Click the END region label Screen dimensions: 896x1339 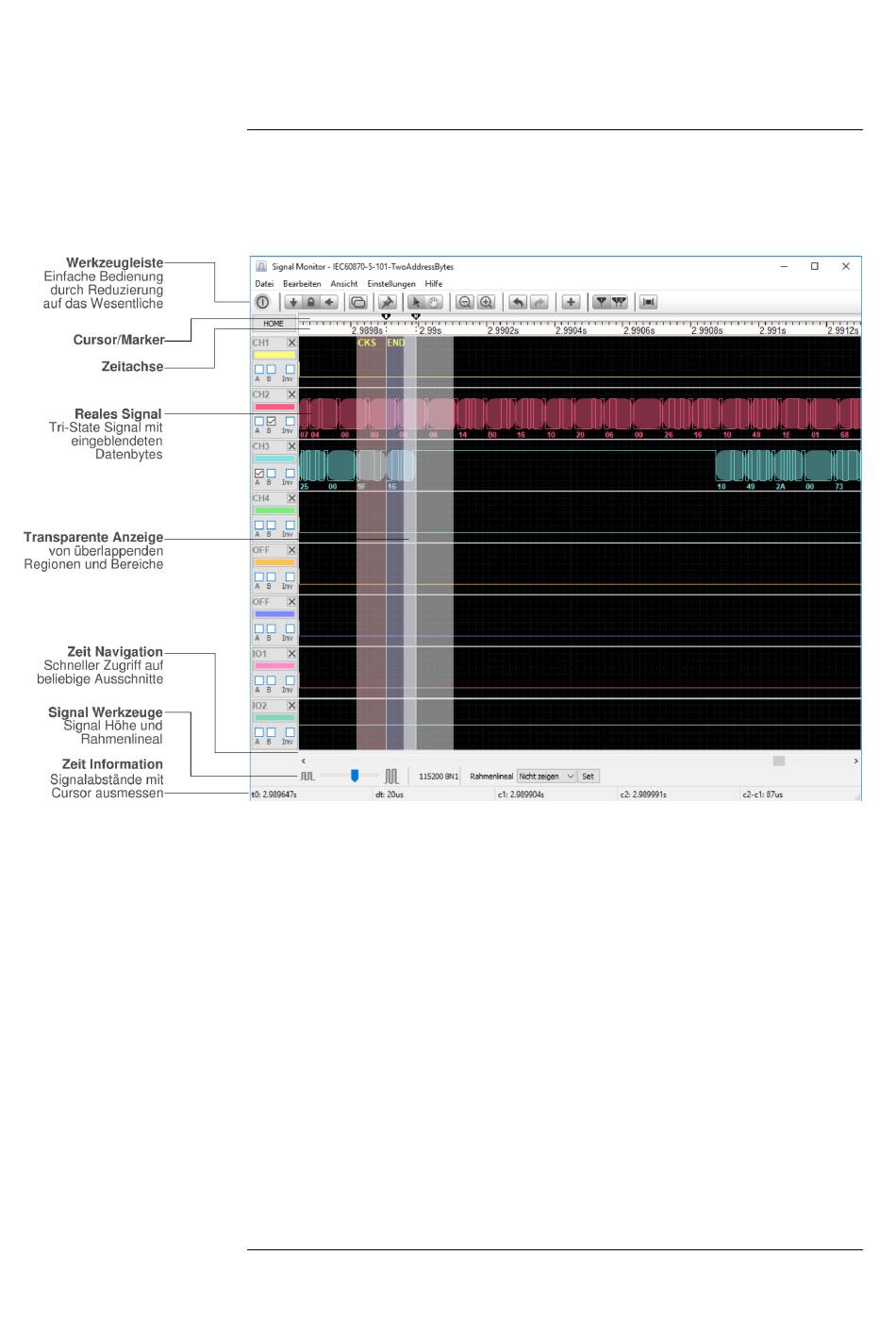click(396, 343)
